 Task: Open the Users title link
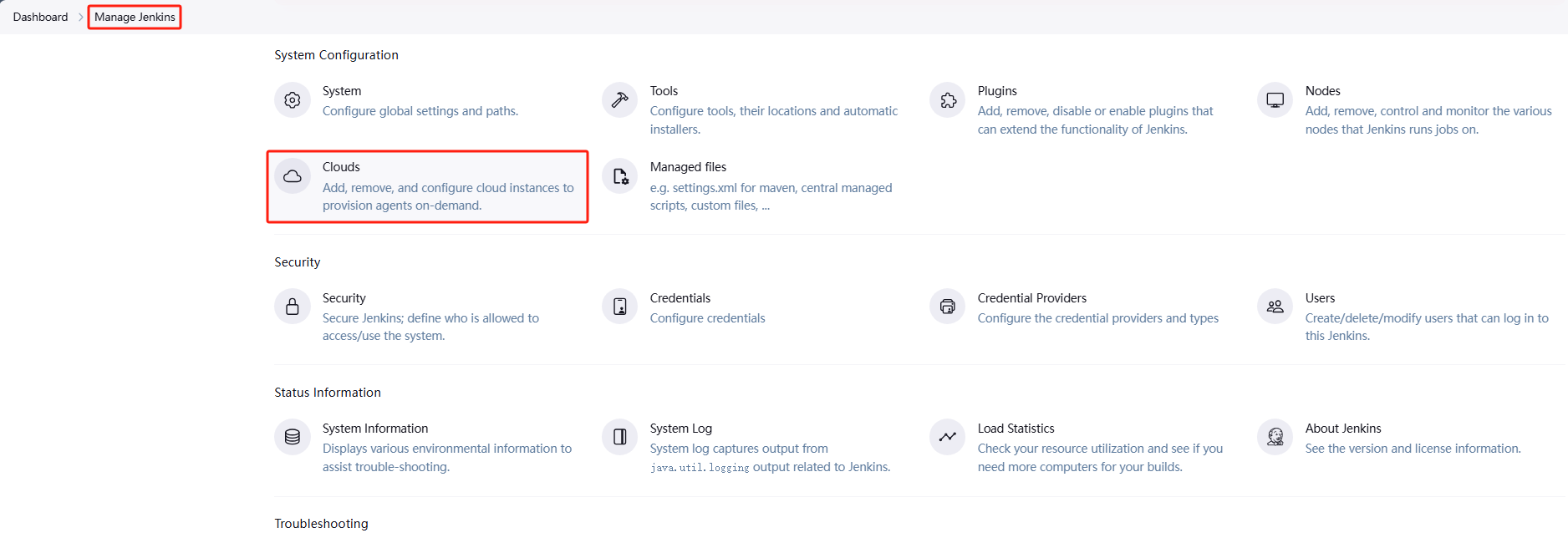coord(1320,298)
